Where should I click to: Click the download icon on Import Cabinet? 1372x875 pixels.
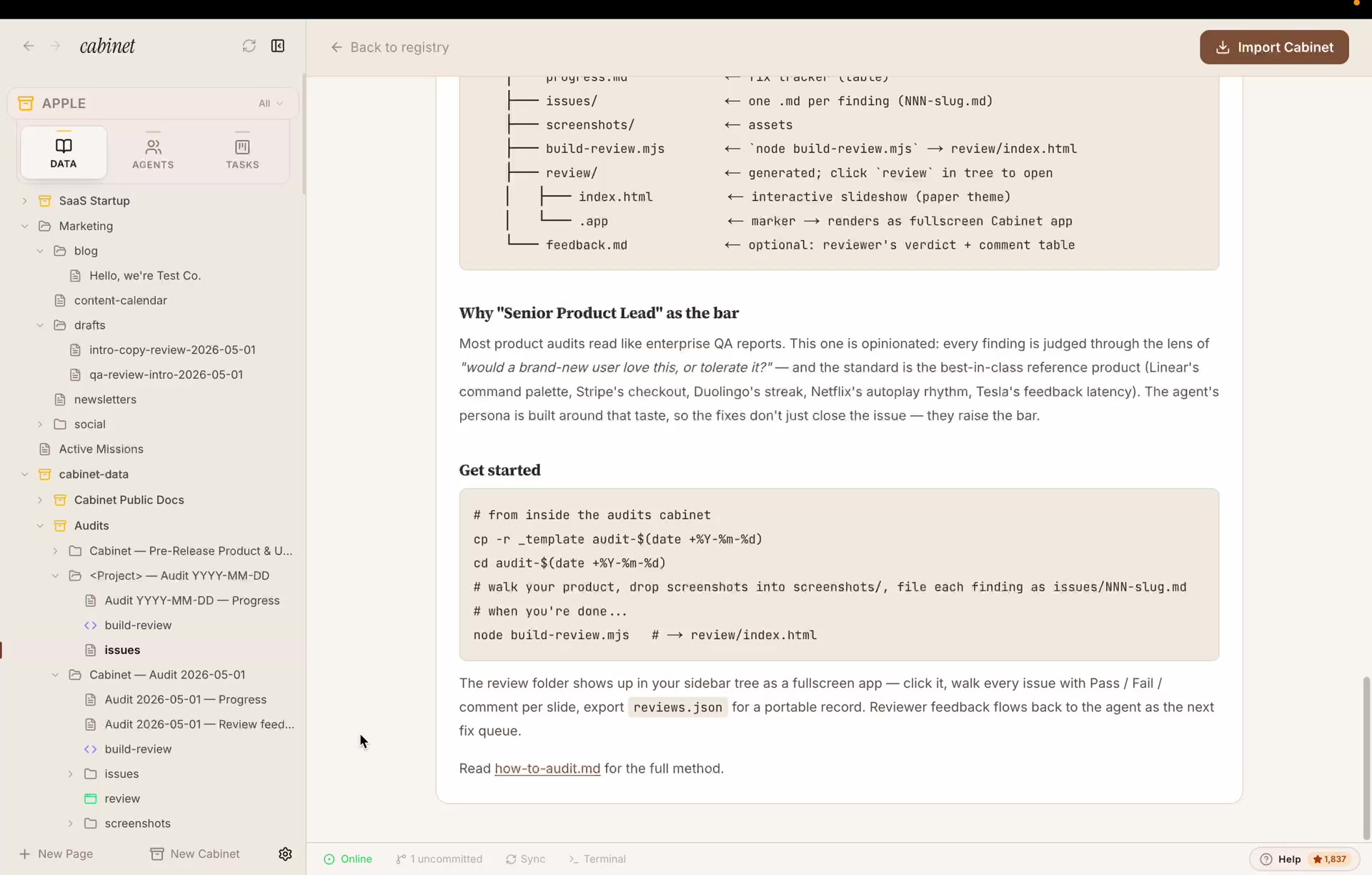point(1223,47)
